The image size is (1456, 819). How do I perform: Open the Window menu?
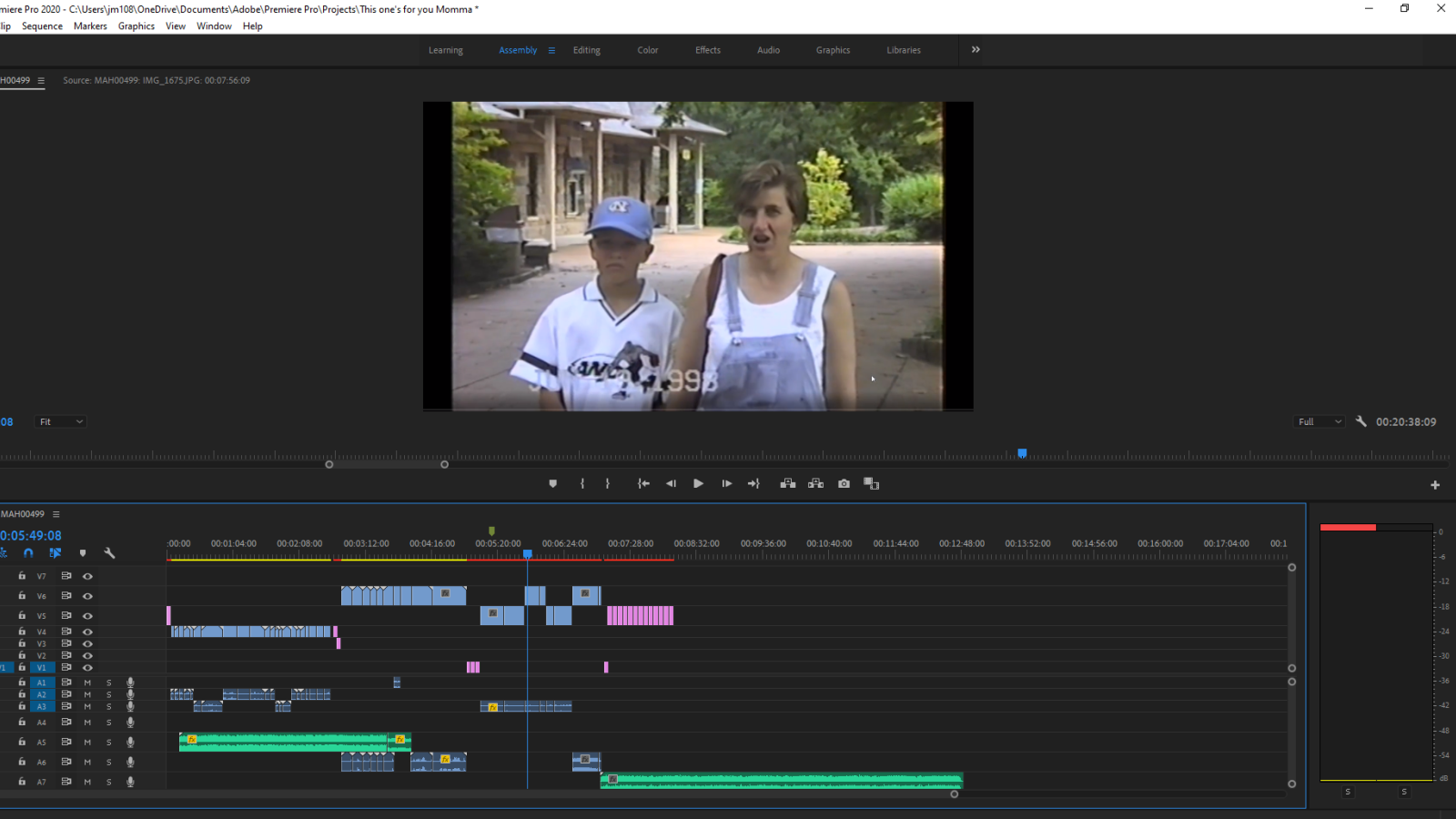click(x=214, y=26)
